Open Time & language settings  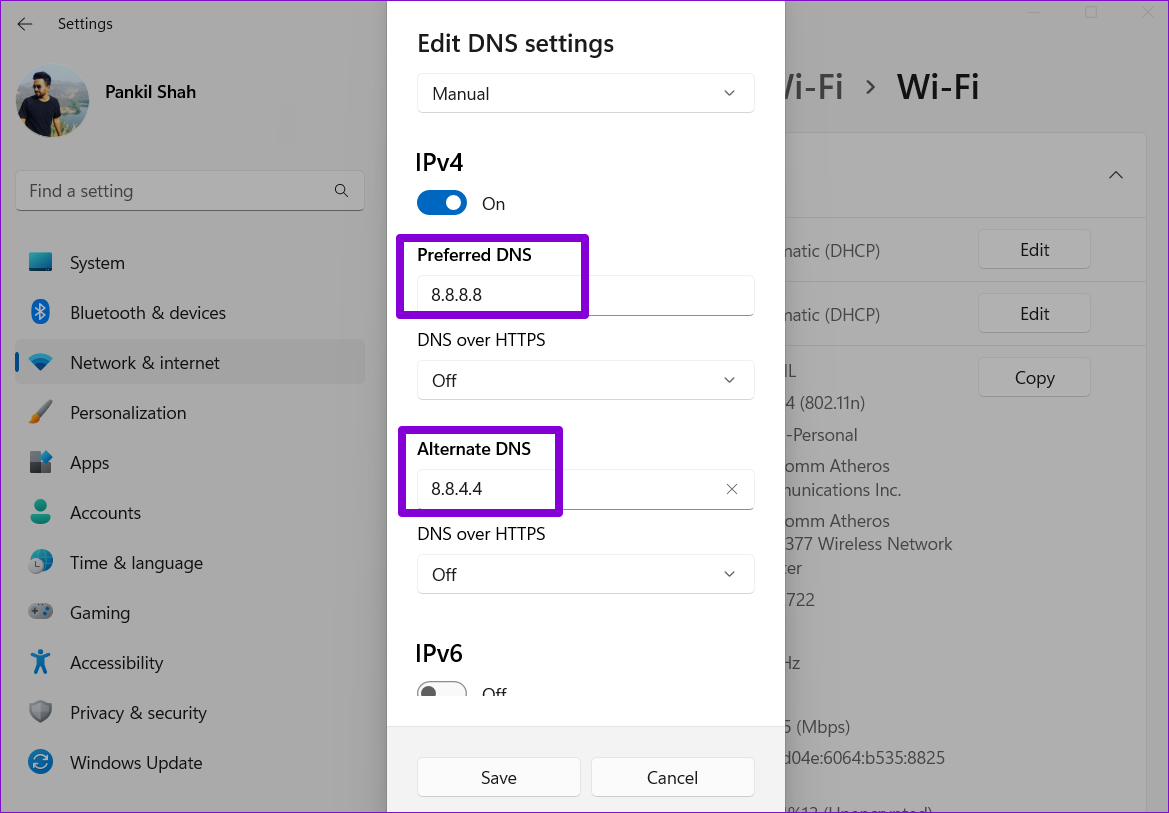(x=136, y=563)
